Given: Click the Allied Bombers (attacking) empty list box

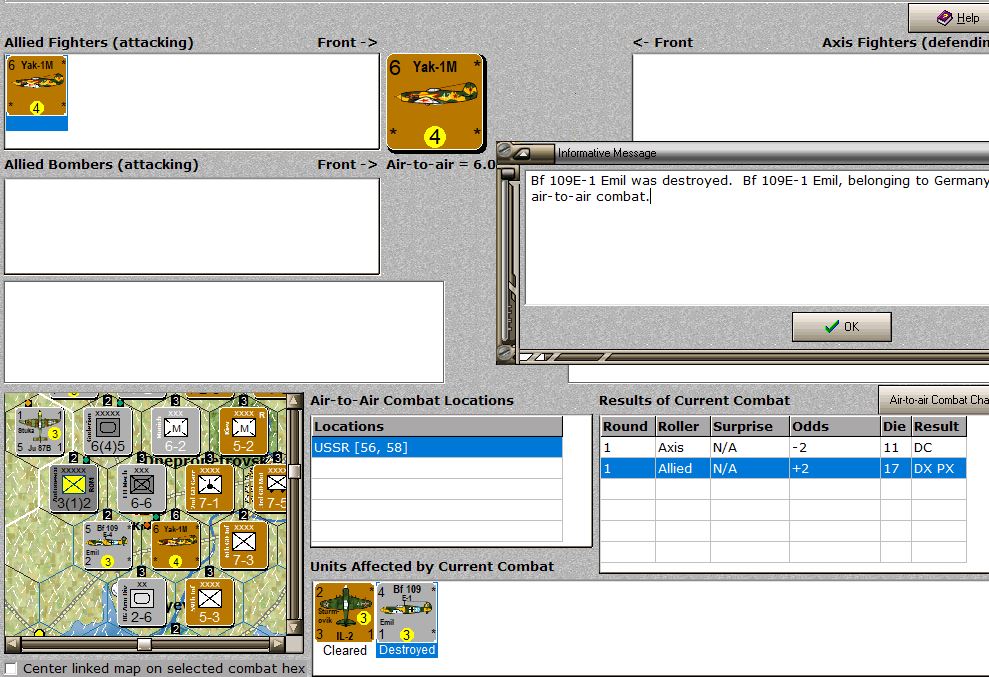Looking at the screenshot, I should click(x=192, y=226).
